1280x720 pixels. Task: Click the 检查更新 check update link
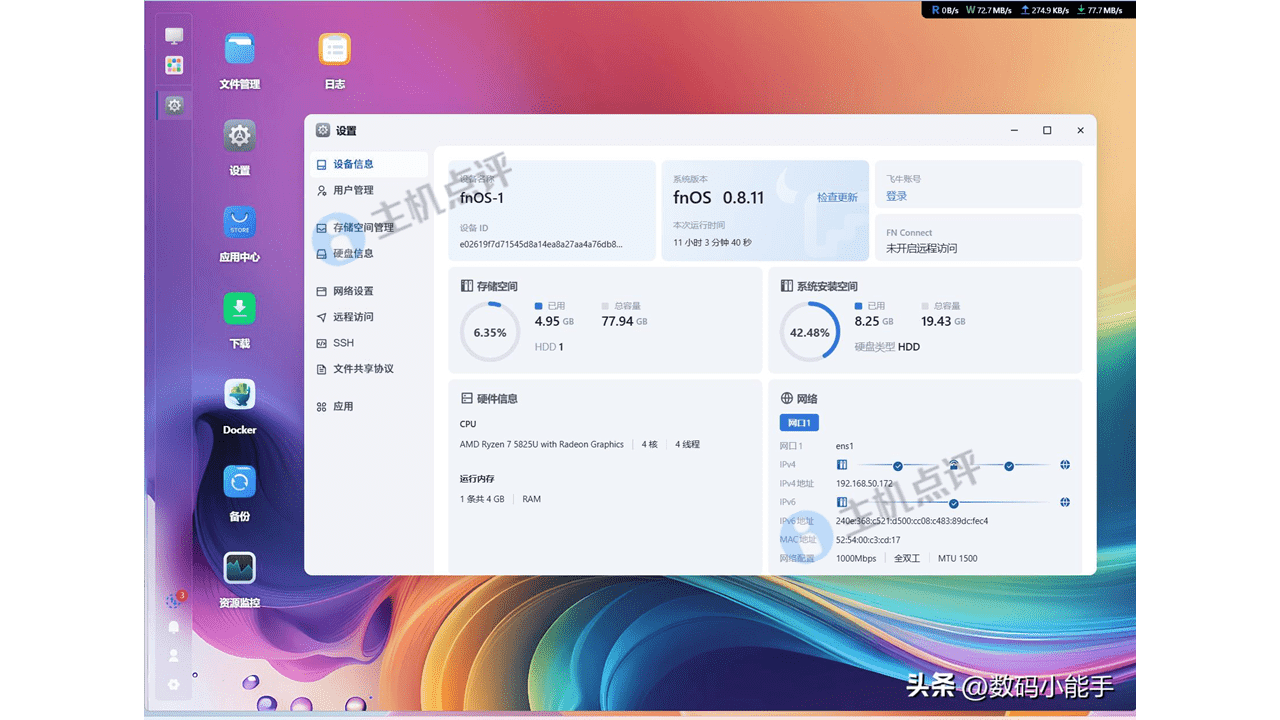pyautogui.click(x=837, y=198)
